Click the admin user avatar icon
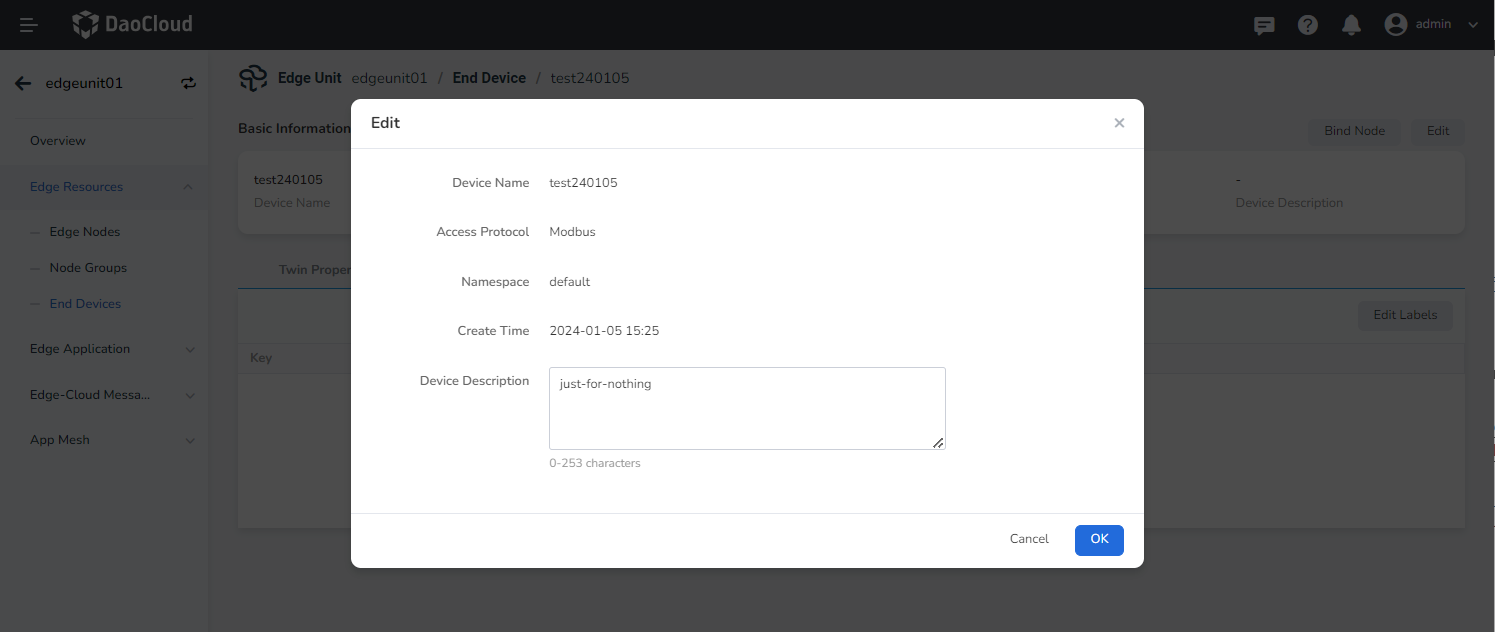The height and width of the screenshot is (632, 1495). tap(1396, 25)
